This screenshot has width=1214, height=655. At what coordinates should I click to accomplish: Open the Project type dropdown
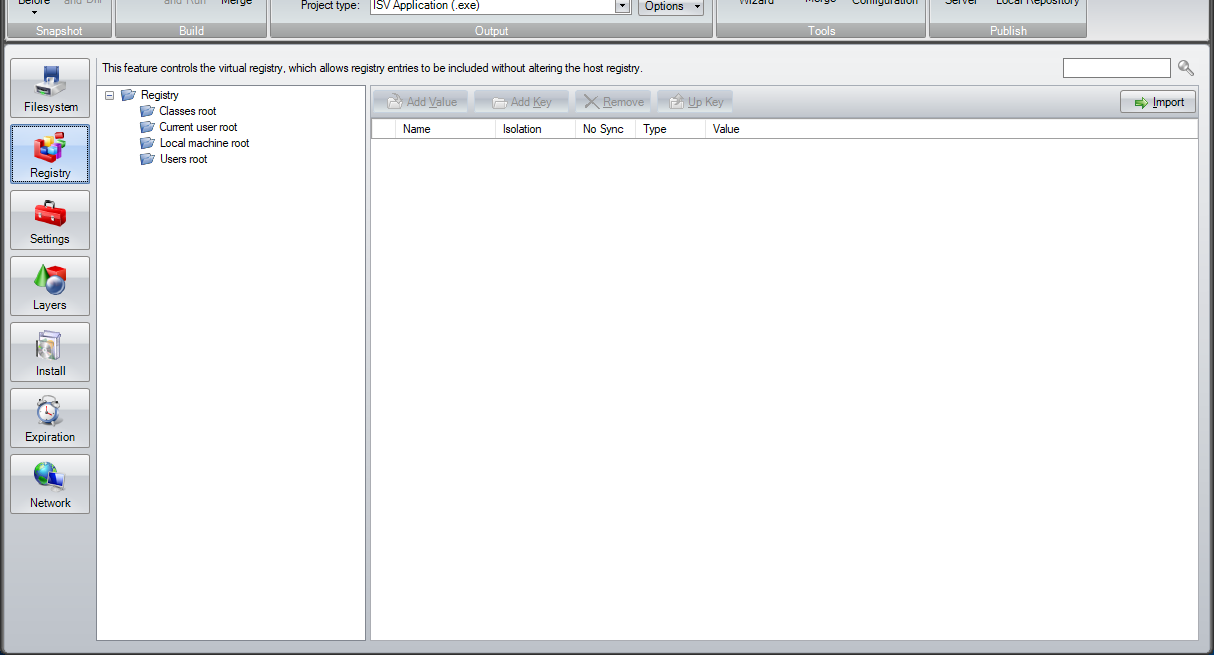(x=621, y=6)
